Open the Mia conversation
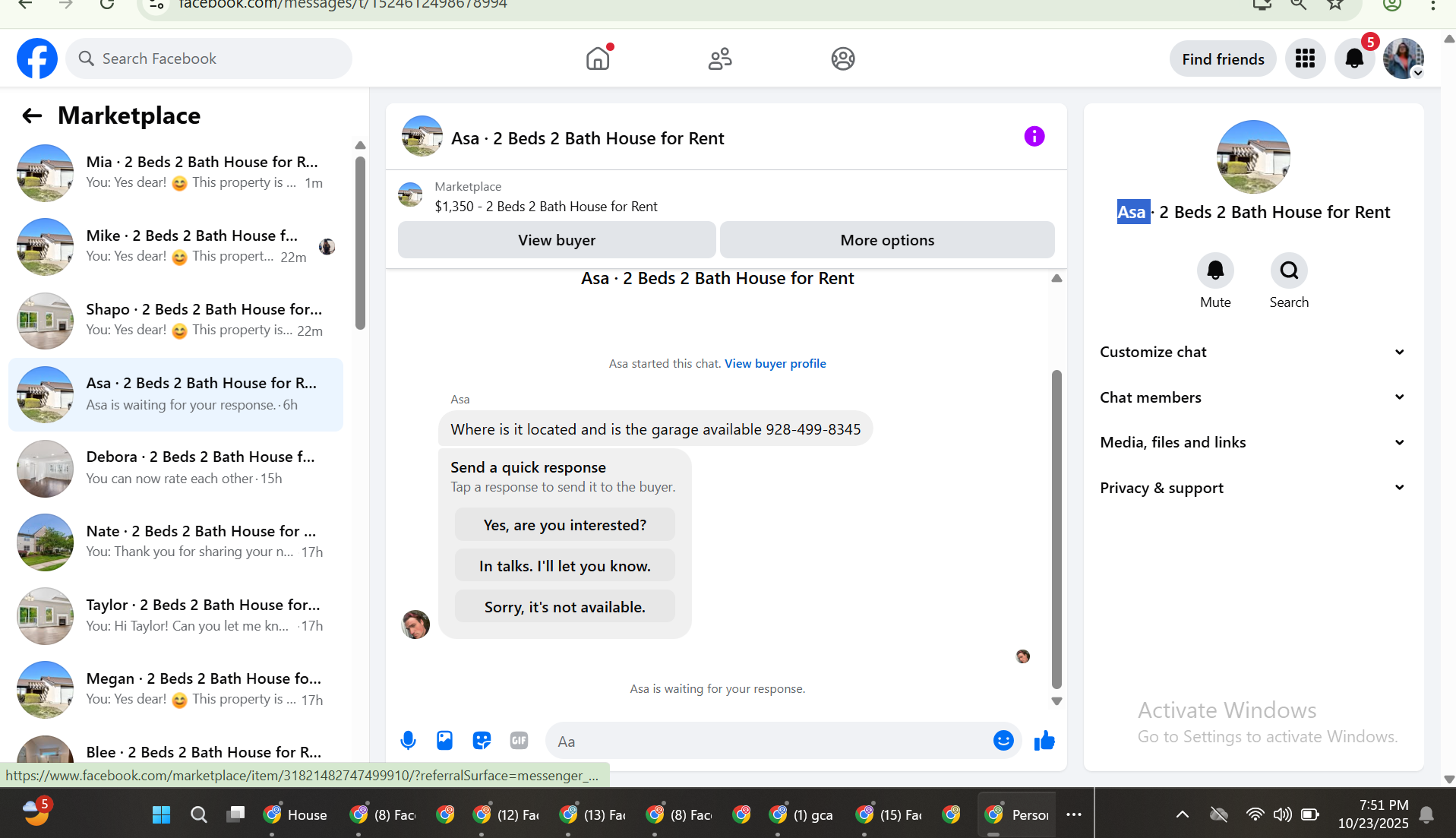Image resolution: width=1456 pixels, height=838 pixels. click(x=175, y=173)
